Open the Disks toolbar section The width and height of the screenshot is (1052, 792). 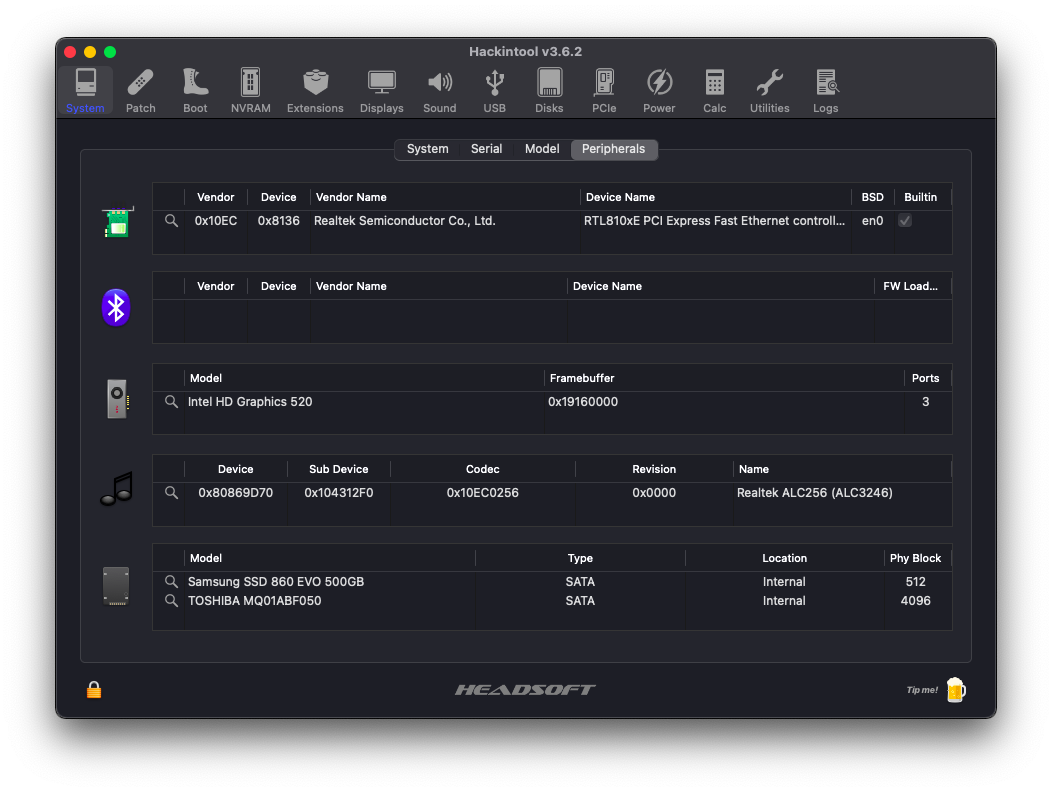click(x=549, y=91)
